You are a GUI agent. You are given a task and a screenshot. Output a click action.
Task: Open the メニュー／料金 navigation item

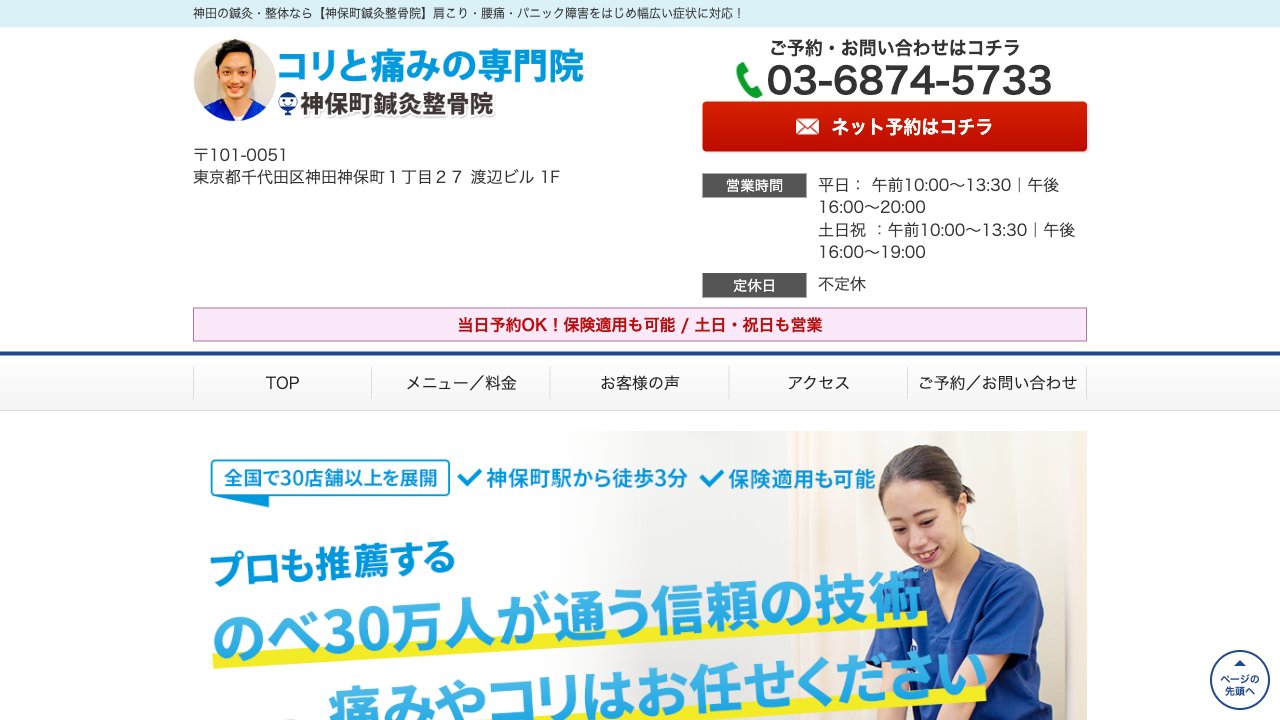pos(460,382)
